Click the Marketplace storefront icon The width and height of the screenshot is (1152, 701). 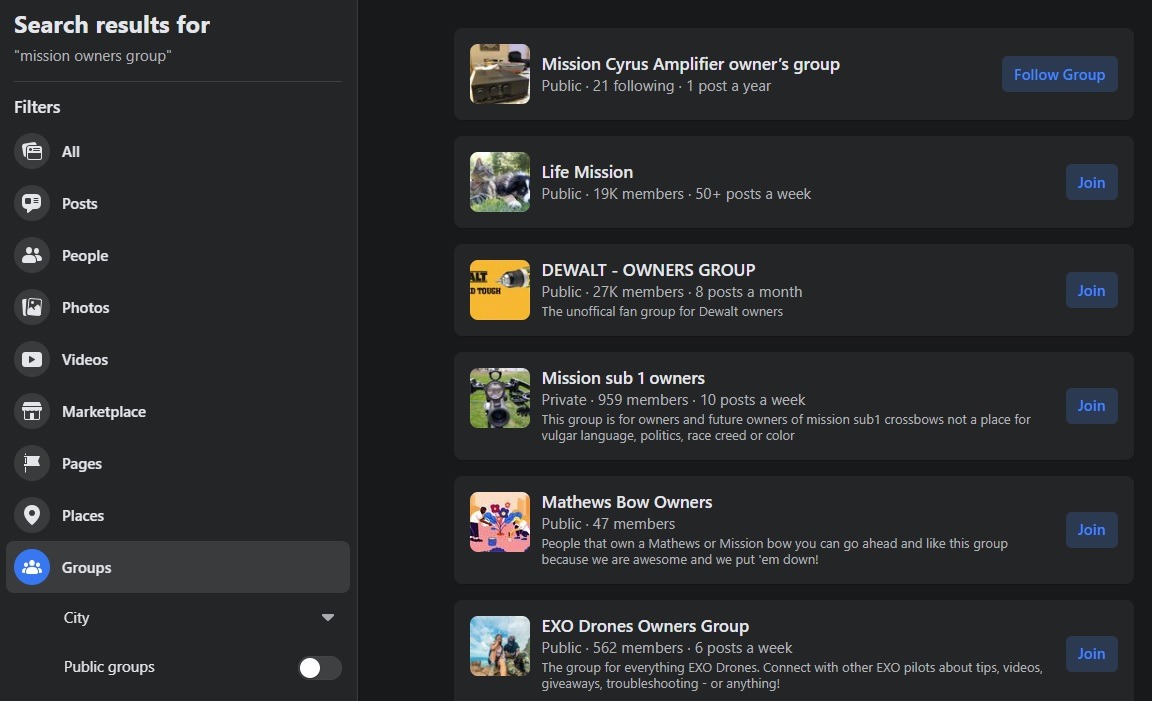[32, 411]
